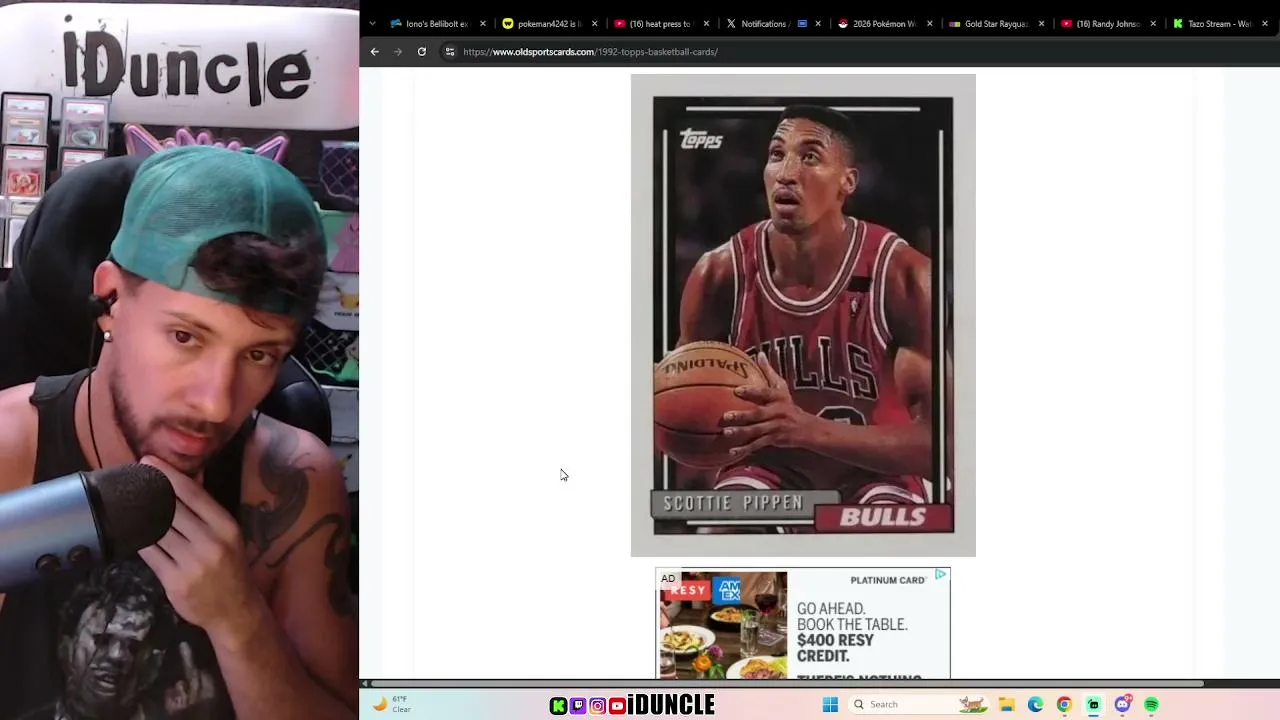Close the Randy Johnson YouTube tab

click(x=1153, y=24)
